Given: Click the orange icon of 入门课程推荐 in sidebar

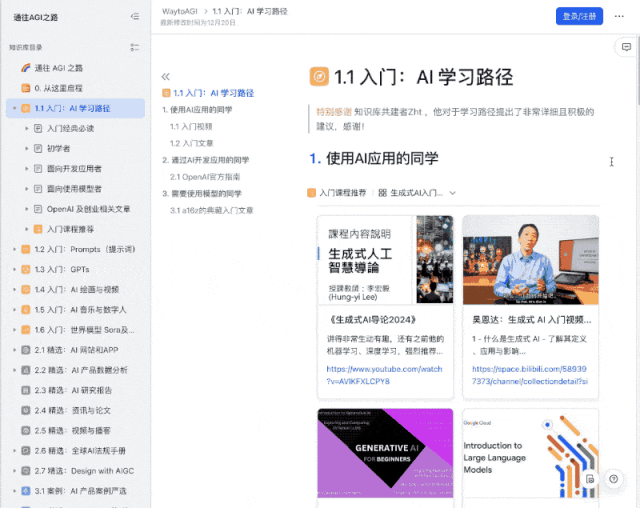Looking at the screenshot, I should [x=38, y=229].
